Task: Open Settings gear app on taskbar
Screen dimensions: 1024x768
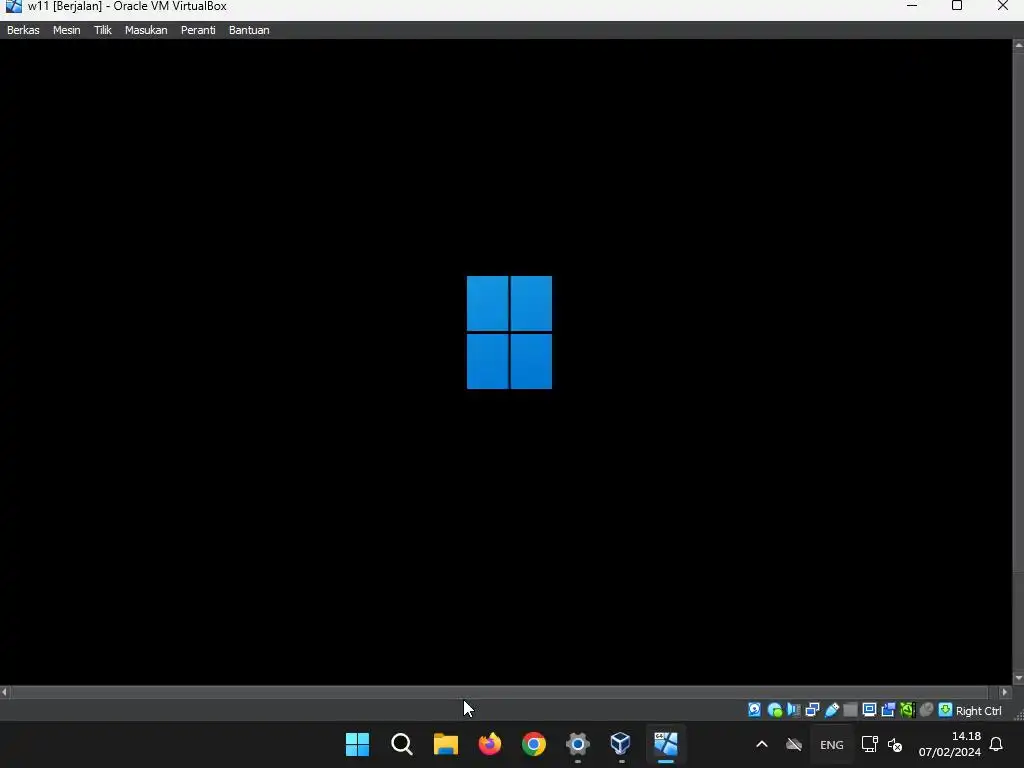Action: click(578, 744)
